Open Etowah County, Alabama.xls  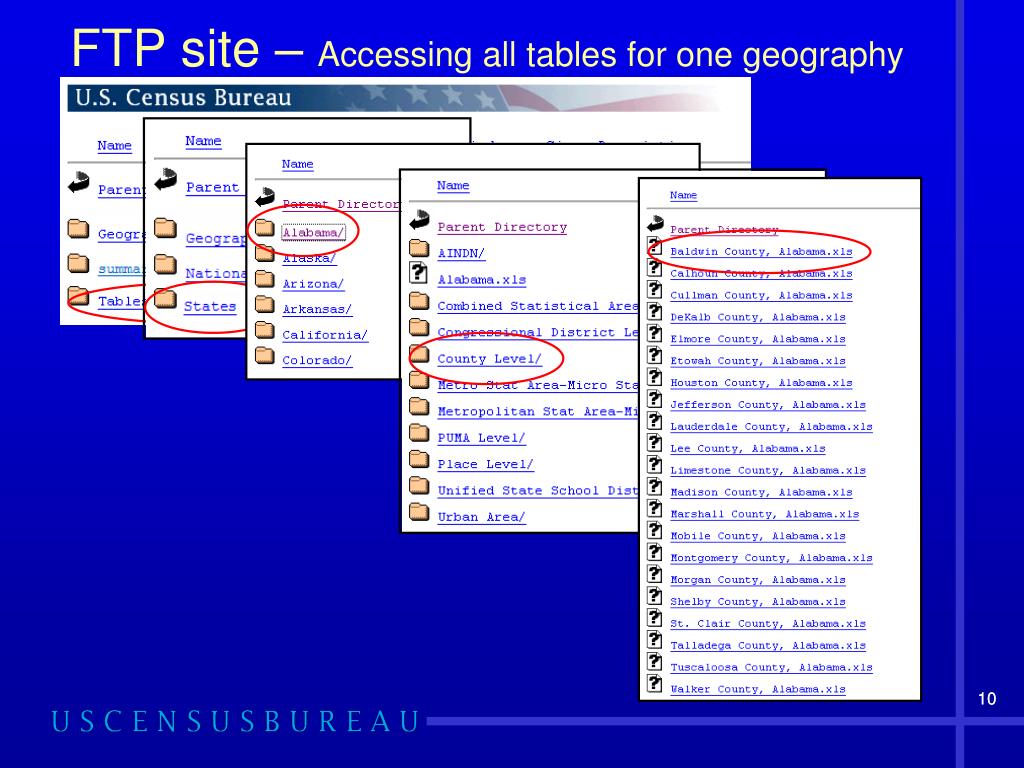point(758,361)
